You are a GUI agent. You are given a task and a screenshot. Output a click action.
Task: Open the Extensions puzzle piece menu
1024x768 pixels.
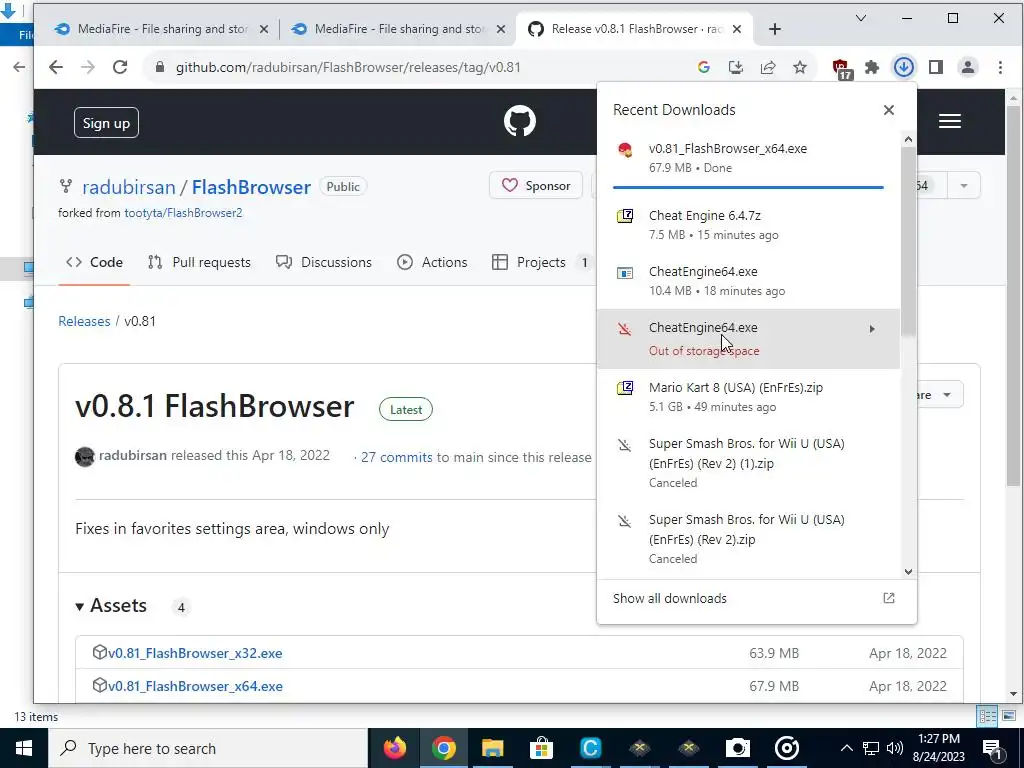click(x=872, y=67)
